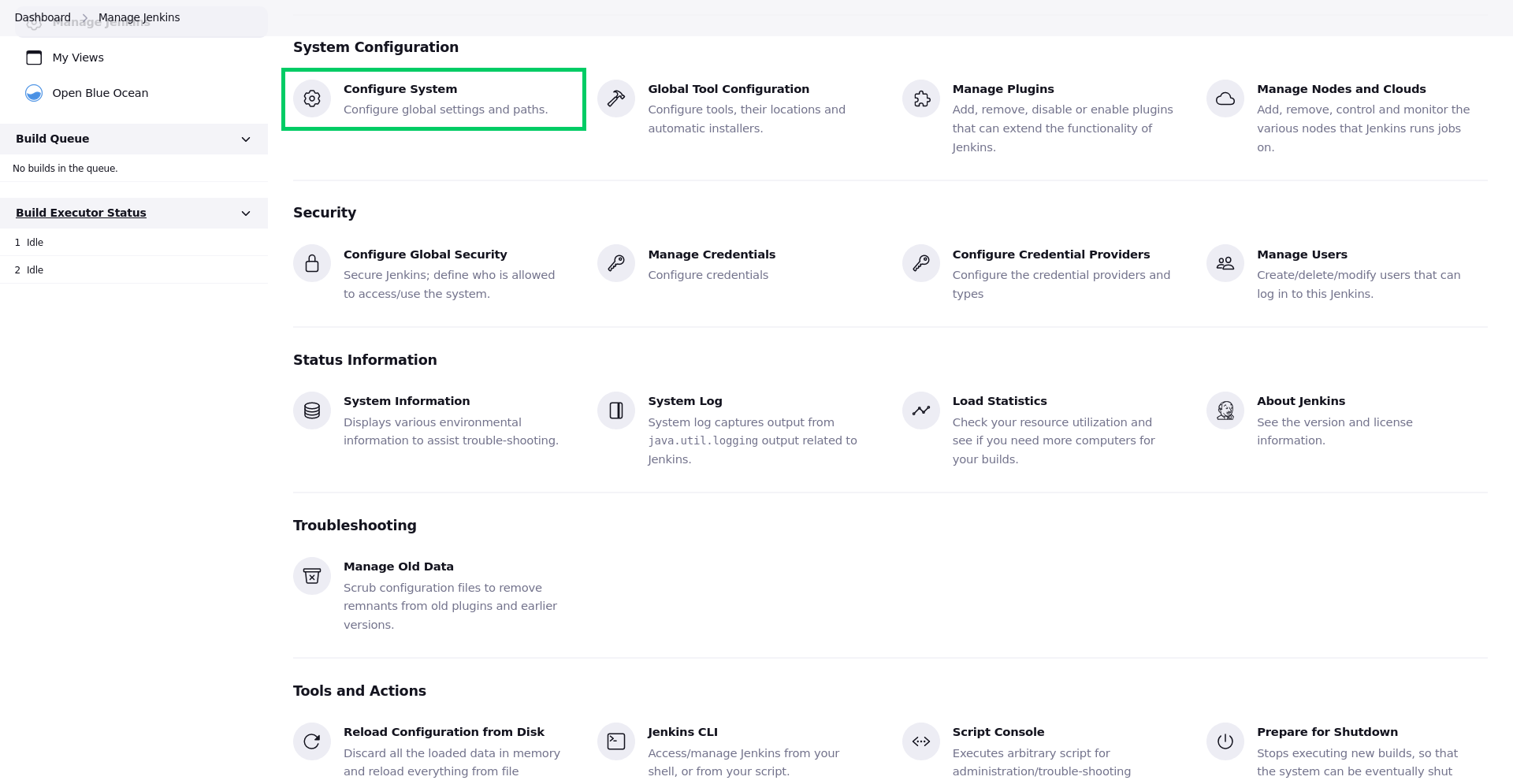Select executor 2 Idle row
This screenshot has height=784, width=1513.
point(134,270)
